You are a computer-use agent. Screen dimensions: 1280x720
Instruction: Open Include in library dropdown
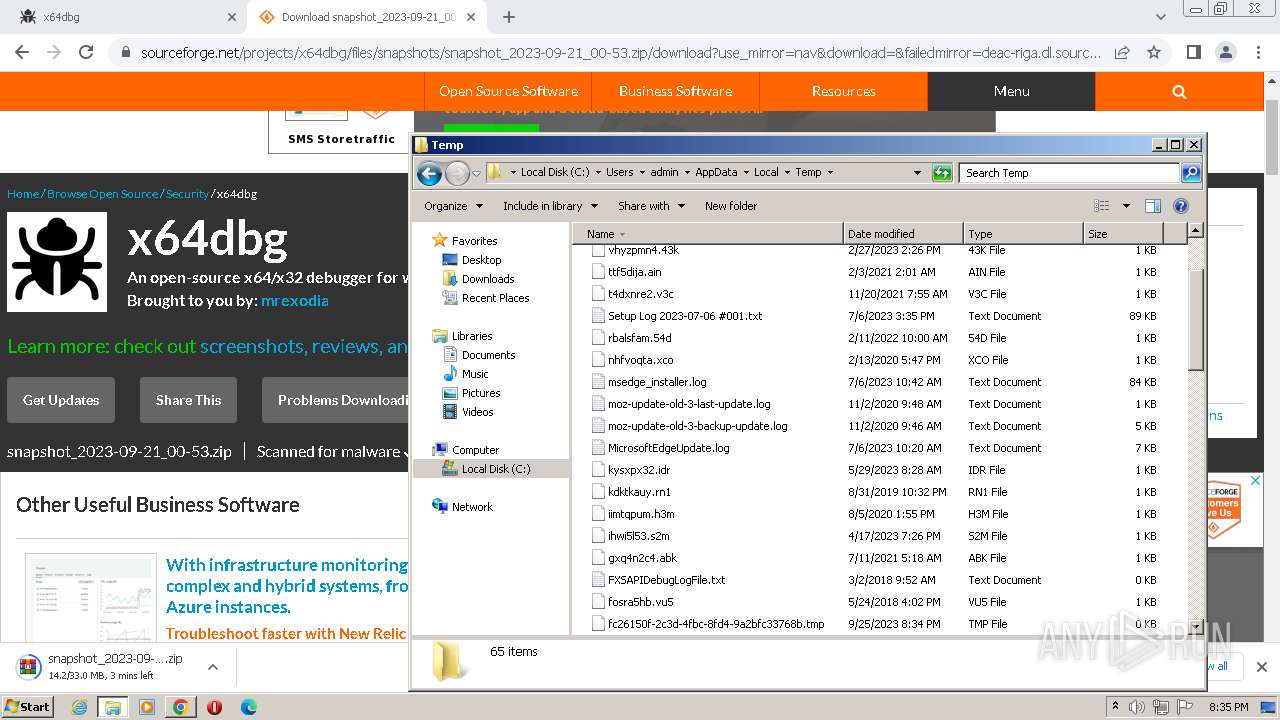point(550,206)
